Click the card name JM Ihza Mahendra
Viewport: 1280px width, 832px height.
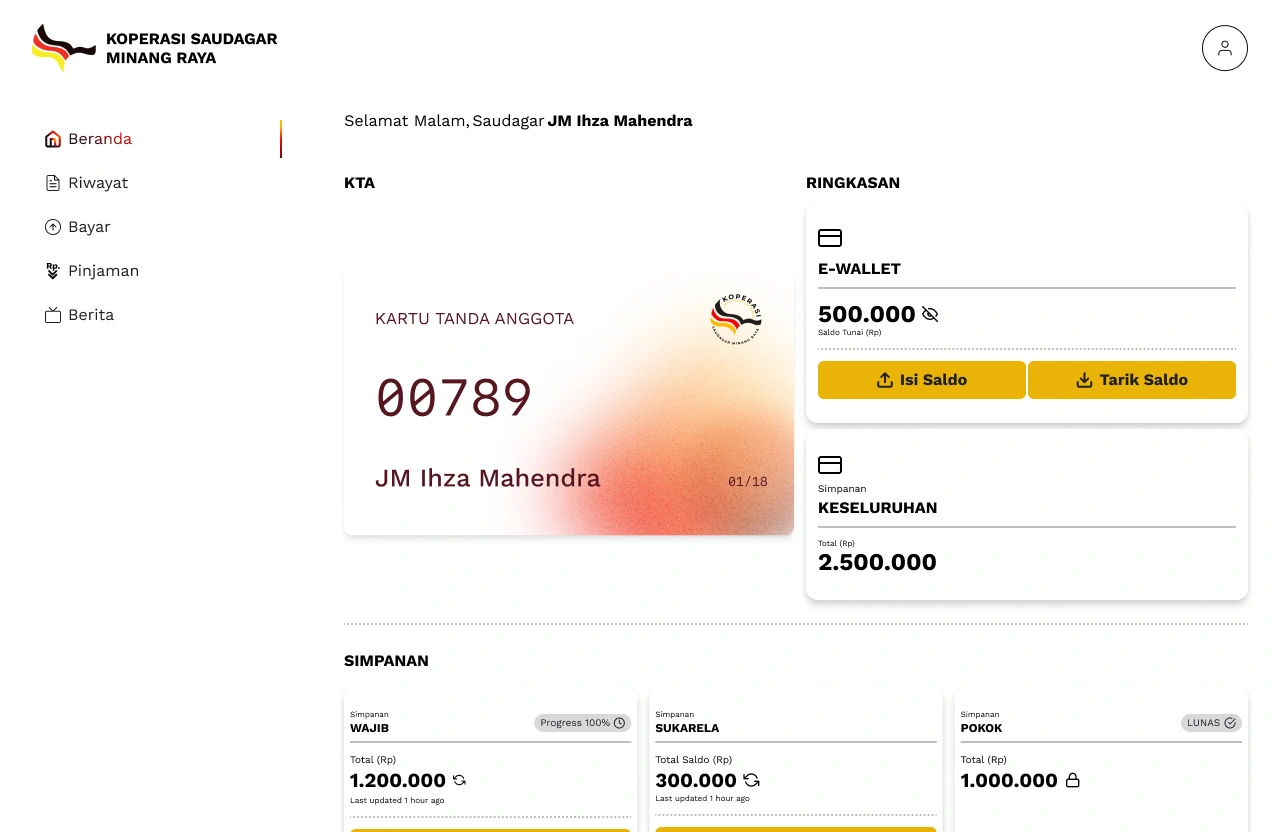coord(488,479)
